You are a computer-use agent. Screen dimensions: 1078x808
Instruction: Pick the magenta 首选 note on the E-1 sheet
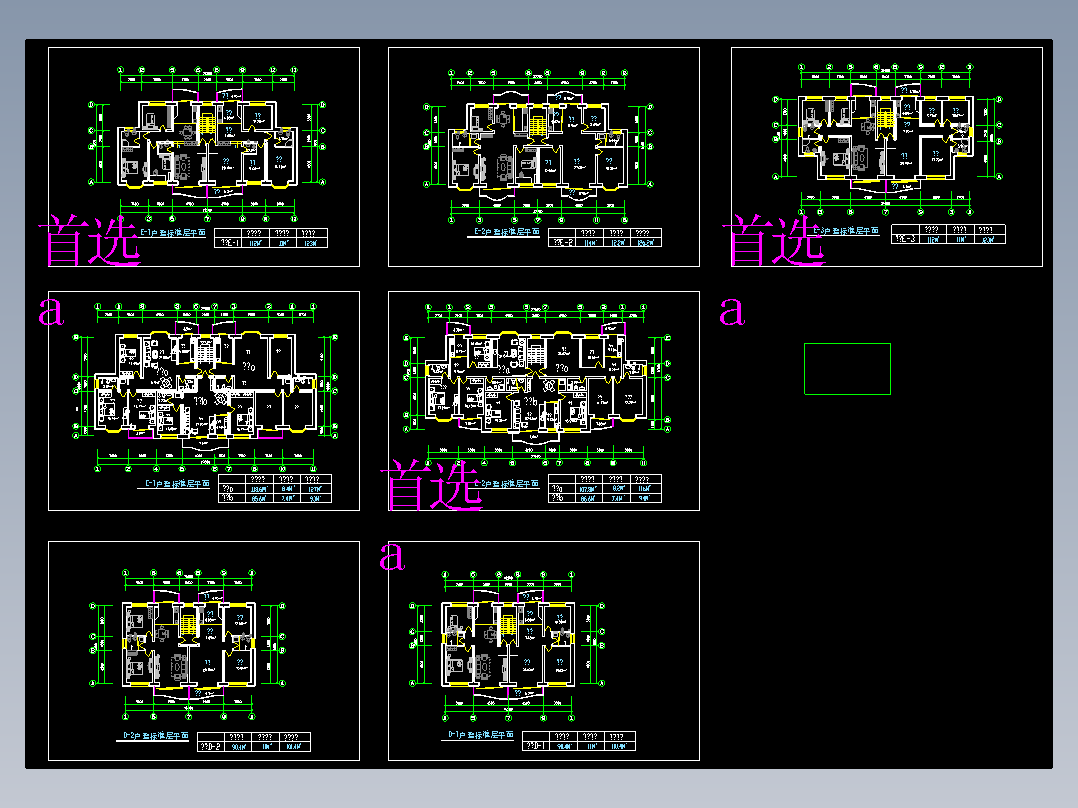90,241
